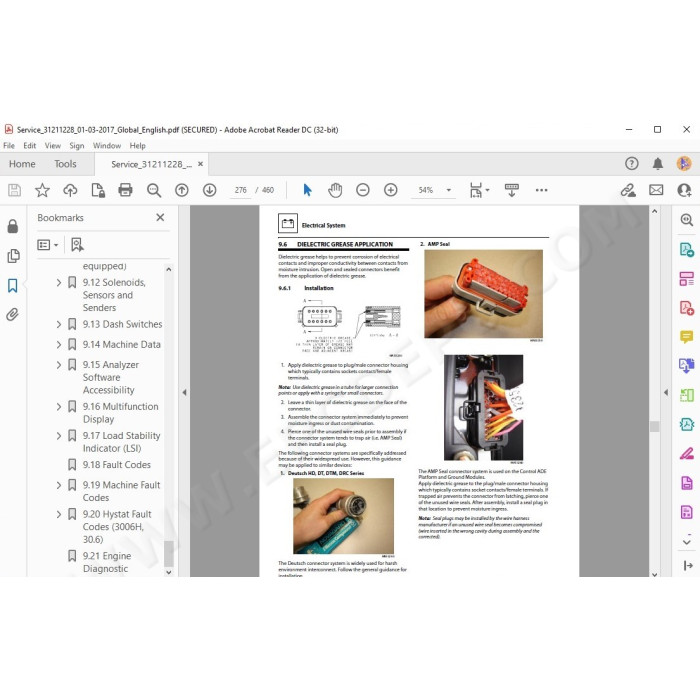Viewport: 700px width, 700px height.
Task: Switch to the Home tab
Action: pos(22,164)
